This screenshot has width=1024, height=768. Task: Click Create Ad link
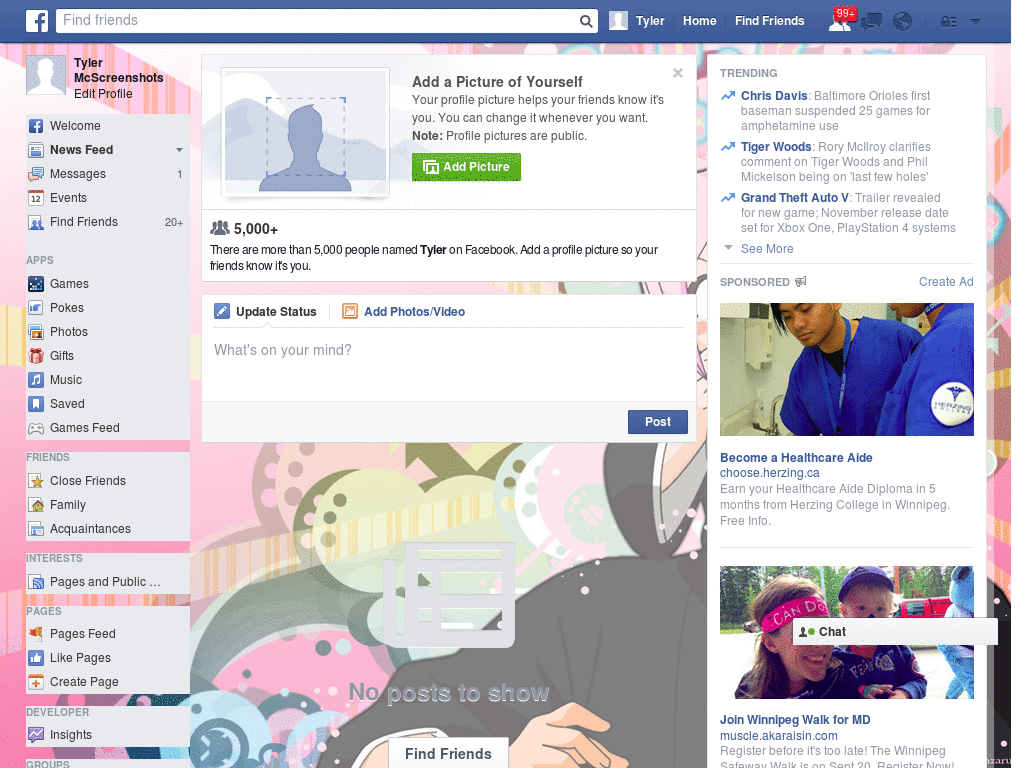(x=946, y=281)
